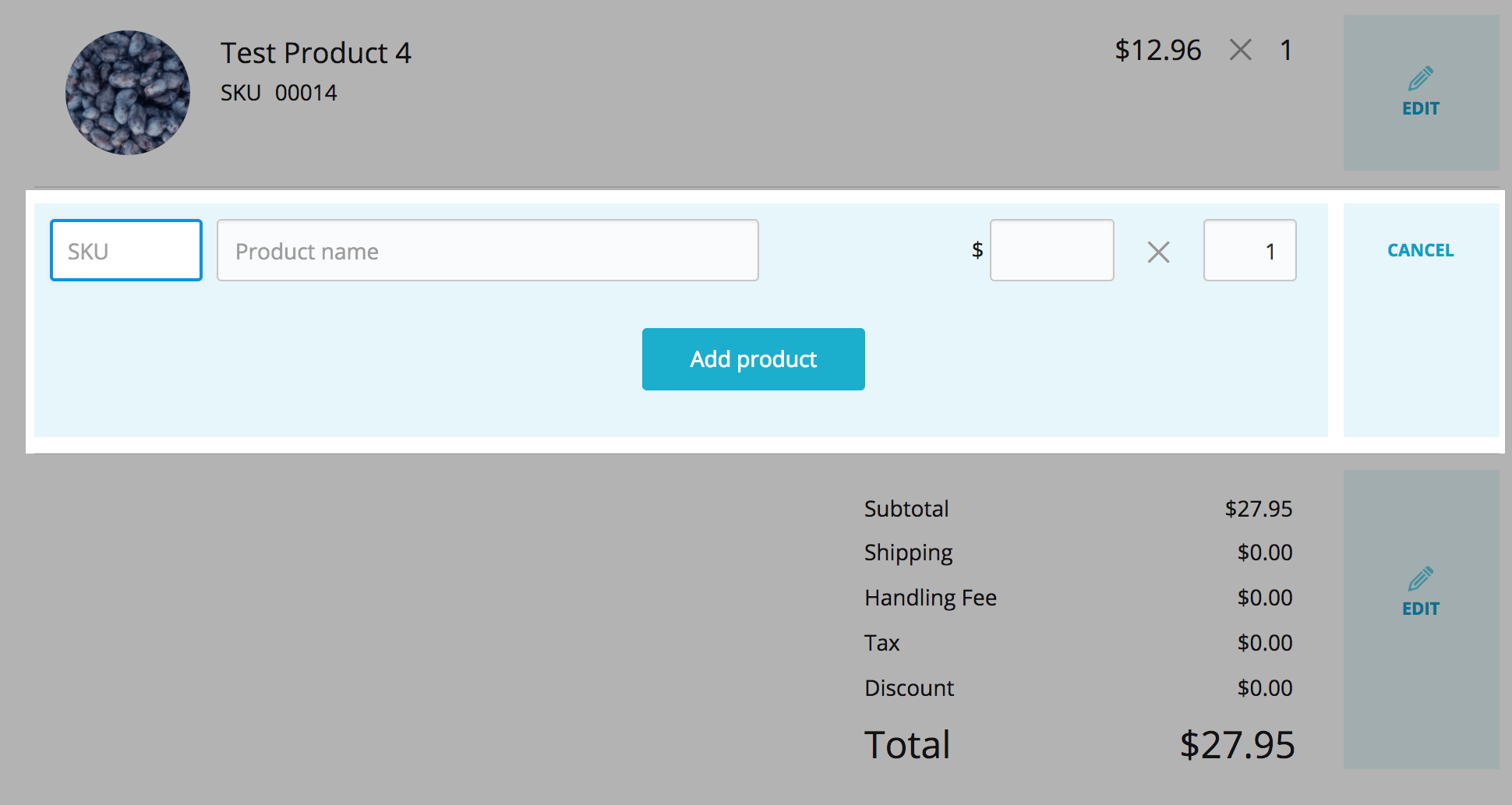This screenshot has width=1512, height=805.
Task: Click the Shipping label
Action: 908,553
